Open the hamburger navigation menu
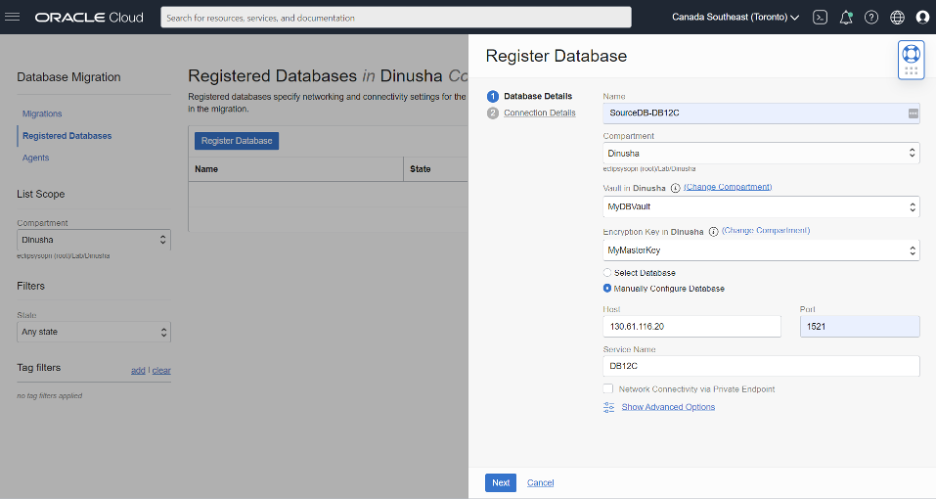This screenshot has width=936, height=500. point(13,17)
